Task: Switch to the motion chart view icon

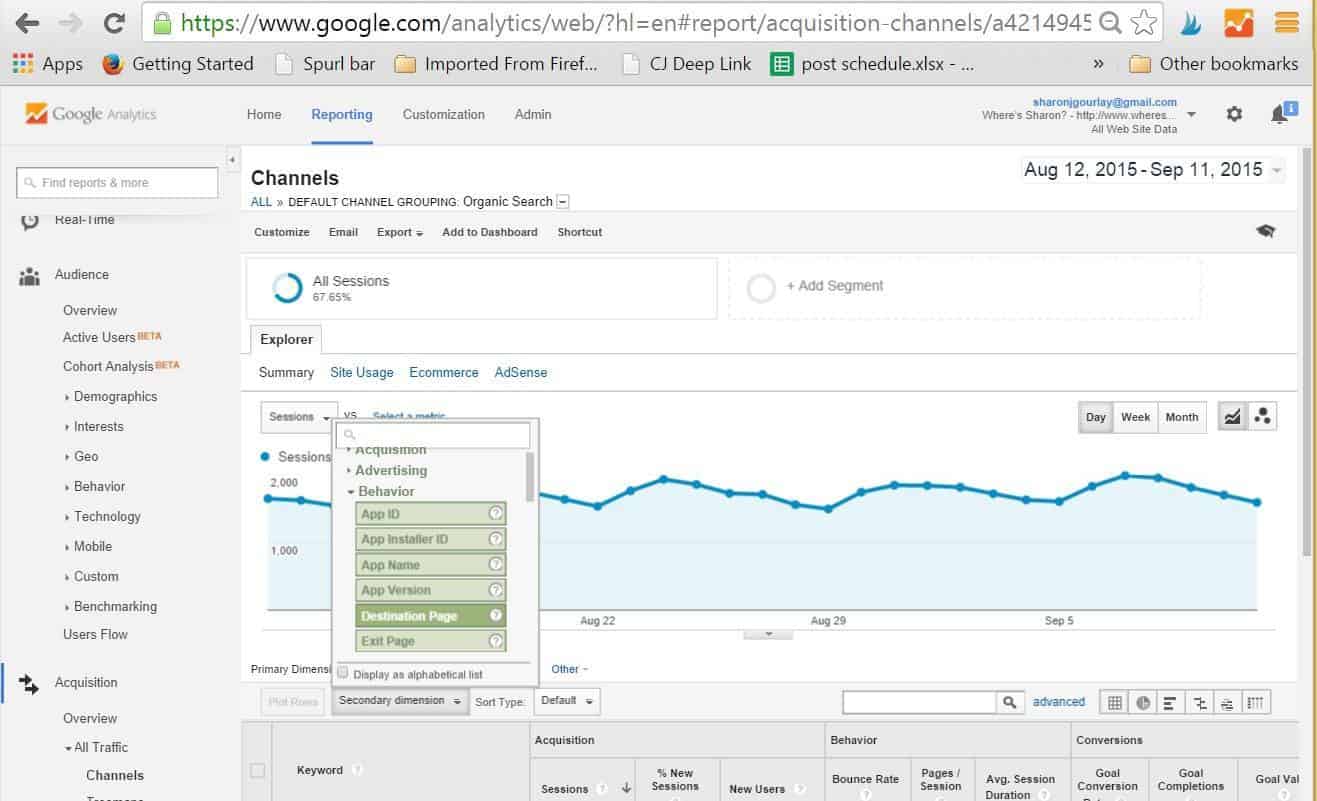Action: pos(1262,417)
